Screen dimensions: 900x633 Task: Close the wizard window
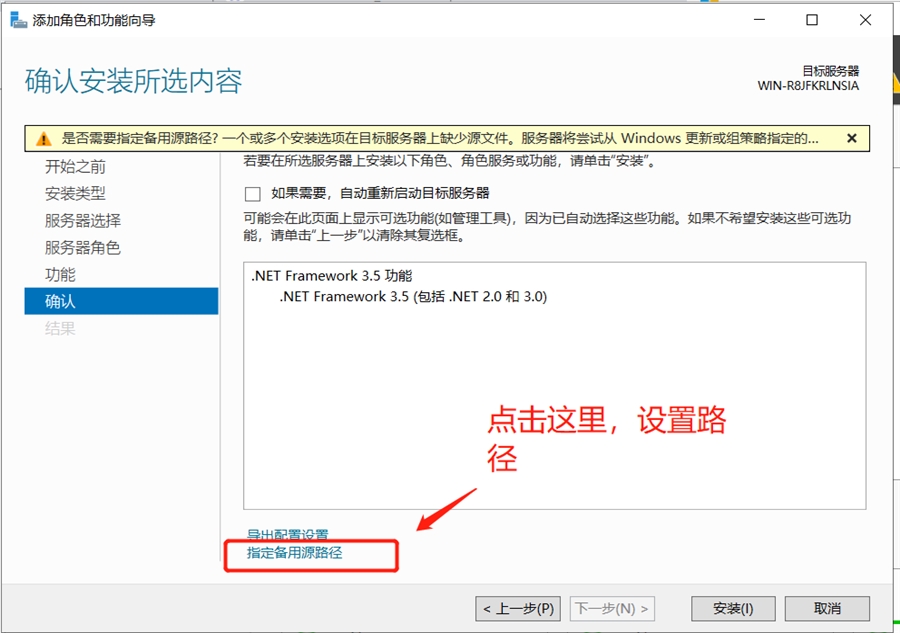pos(866,20)
